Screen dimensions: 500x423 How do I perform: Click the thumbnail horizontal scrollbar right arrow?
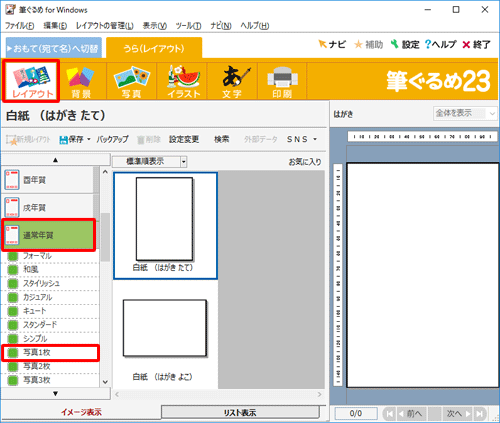(319, 394)
